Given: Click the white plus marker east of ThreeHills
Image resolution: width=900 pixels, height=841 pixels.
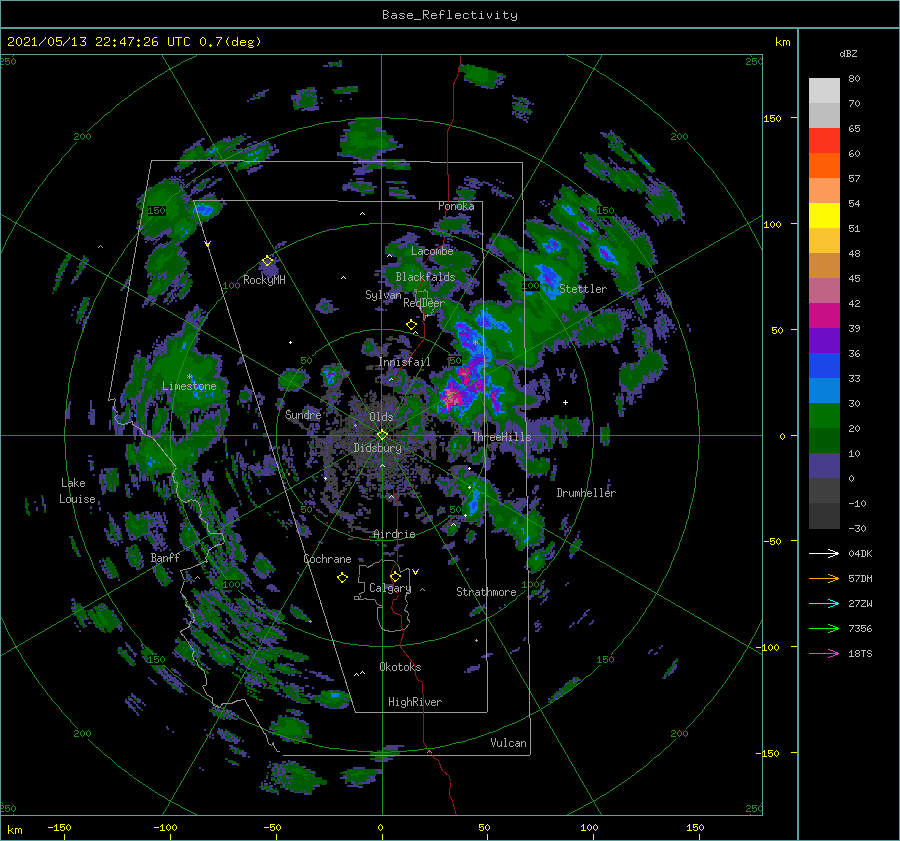Looking at the screenshot, I should point(565,402).
